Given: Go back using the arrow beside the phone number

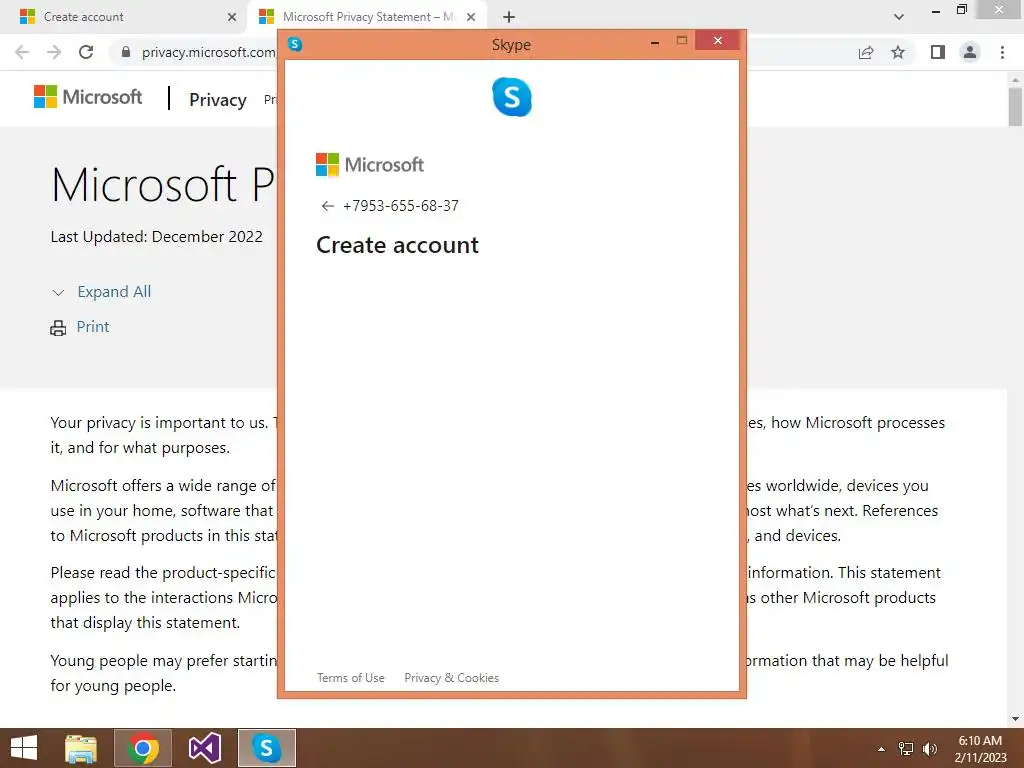Looking at the screenshot, I should 327,206.
